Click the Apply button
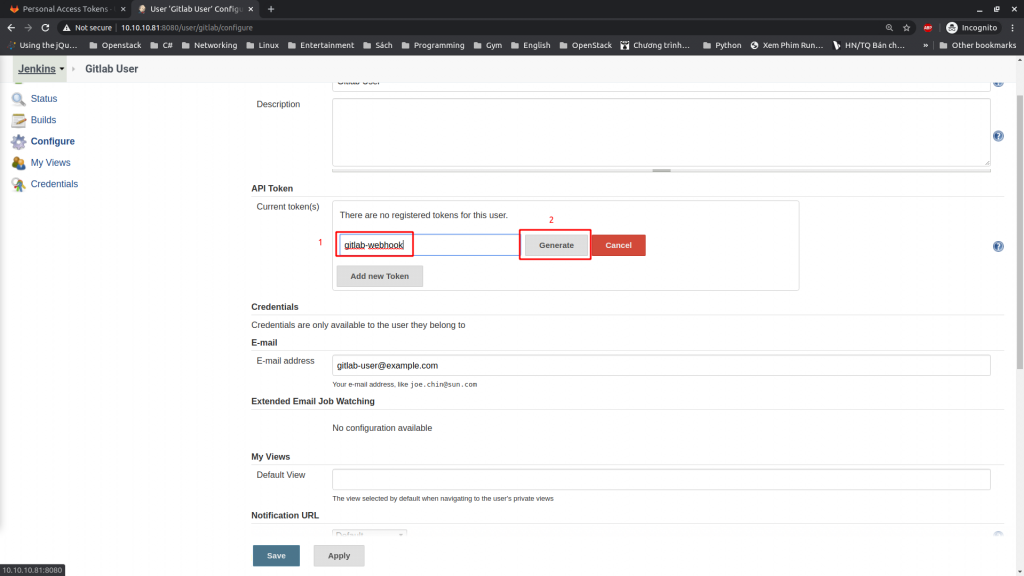This screenshot has height=576, width=1024. [339, 556]
